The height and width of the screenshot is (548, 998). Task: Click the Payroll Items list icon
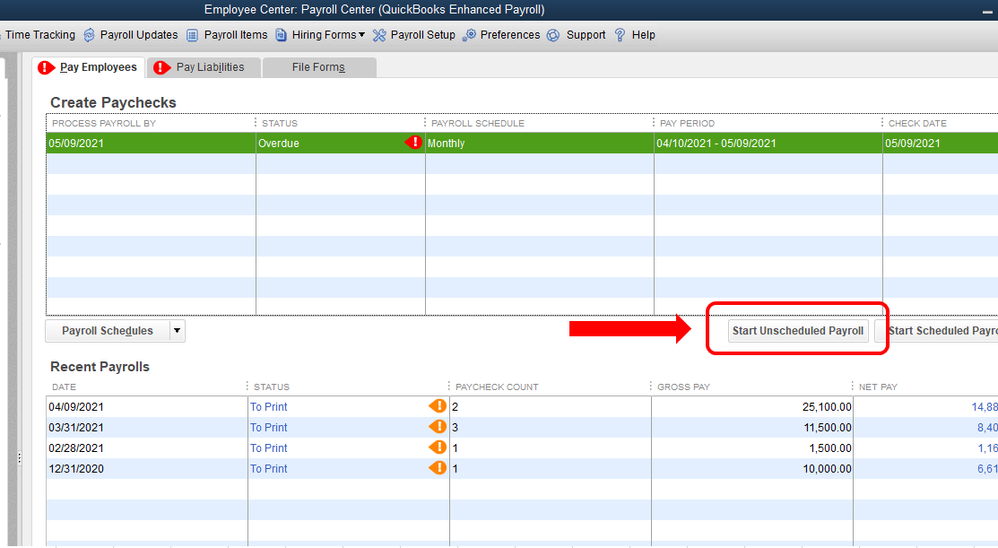(192, 35)
